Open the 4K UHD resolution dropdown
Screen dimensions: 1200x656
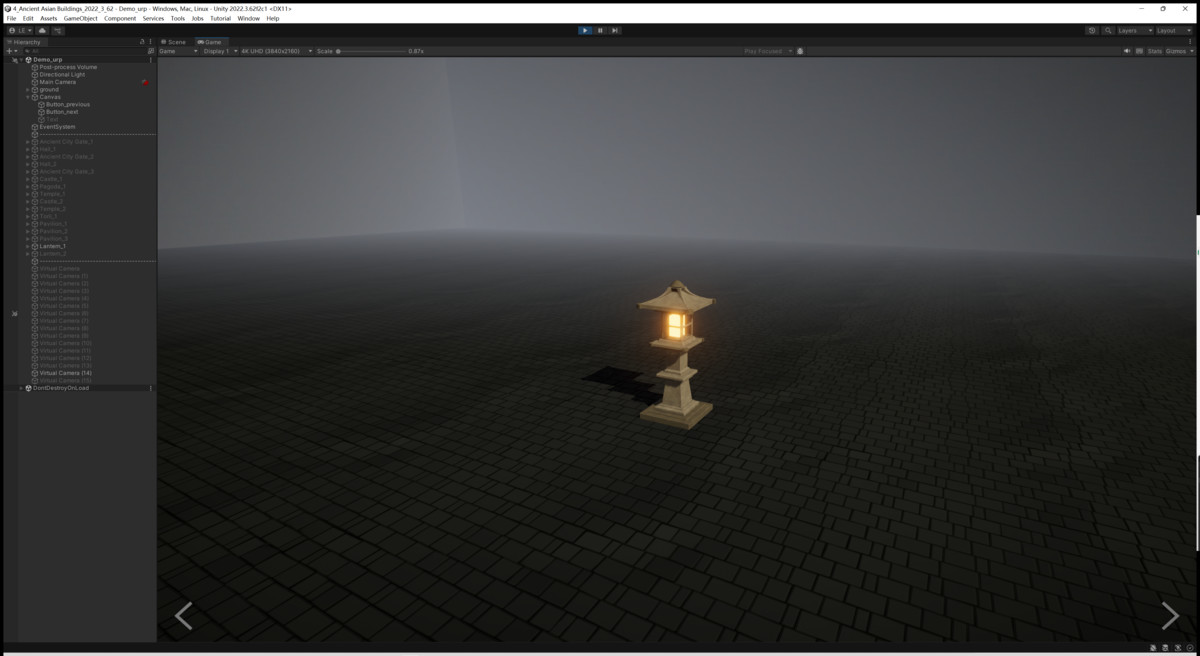pos(275,51)
